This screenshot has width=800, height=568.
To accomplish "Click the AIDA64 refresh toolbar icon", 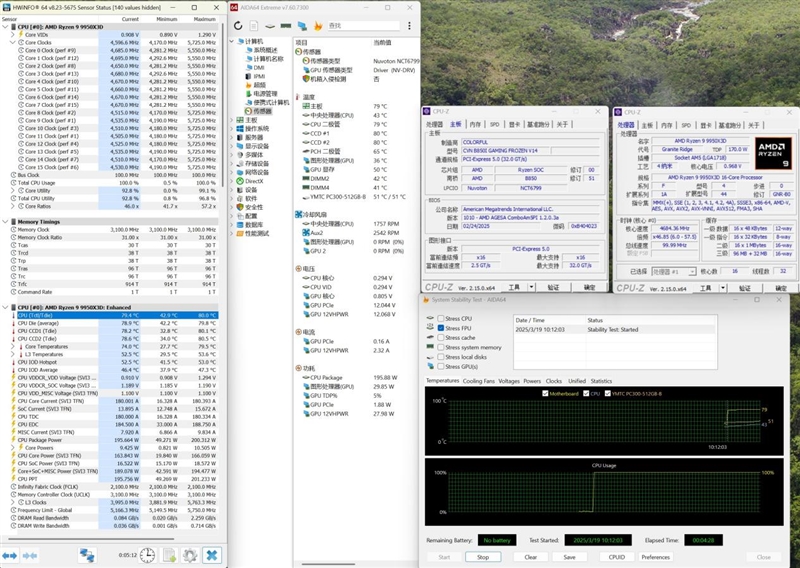I will (238, 26).
